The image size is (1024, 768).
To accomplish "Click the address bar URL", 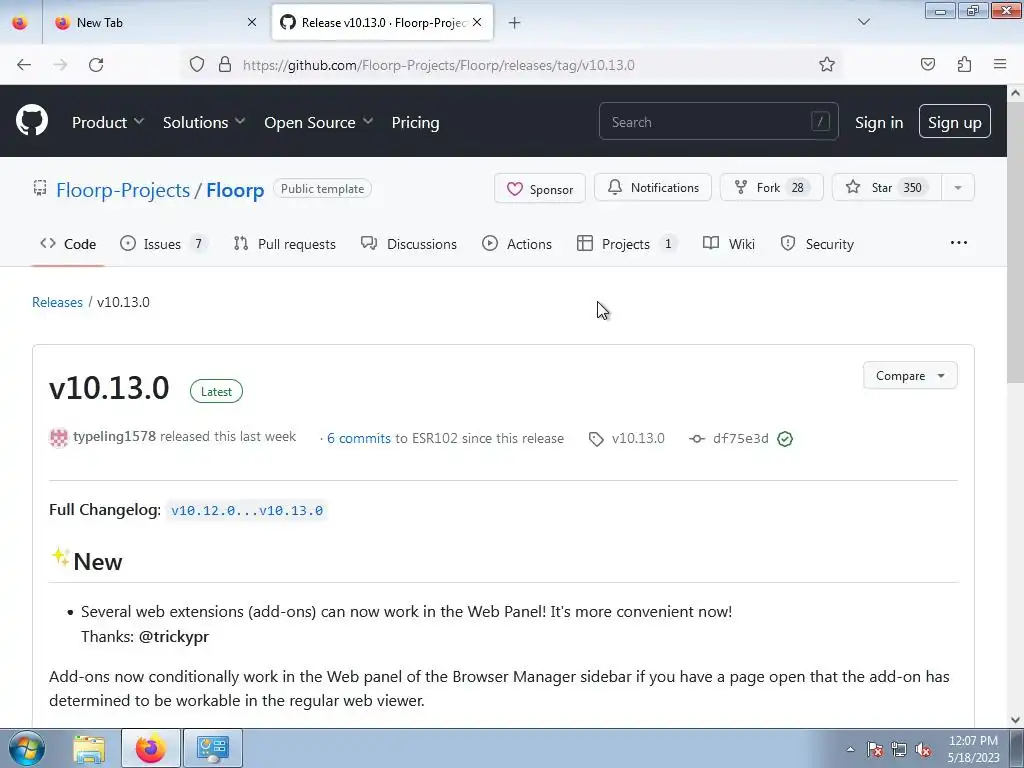I will 438,65.
